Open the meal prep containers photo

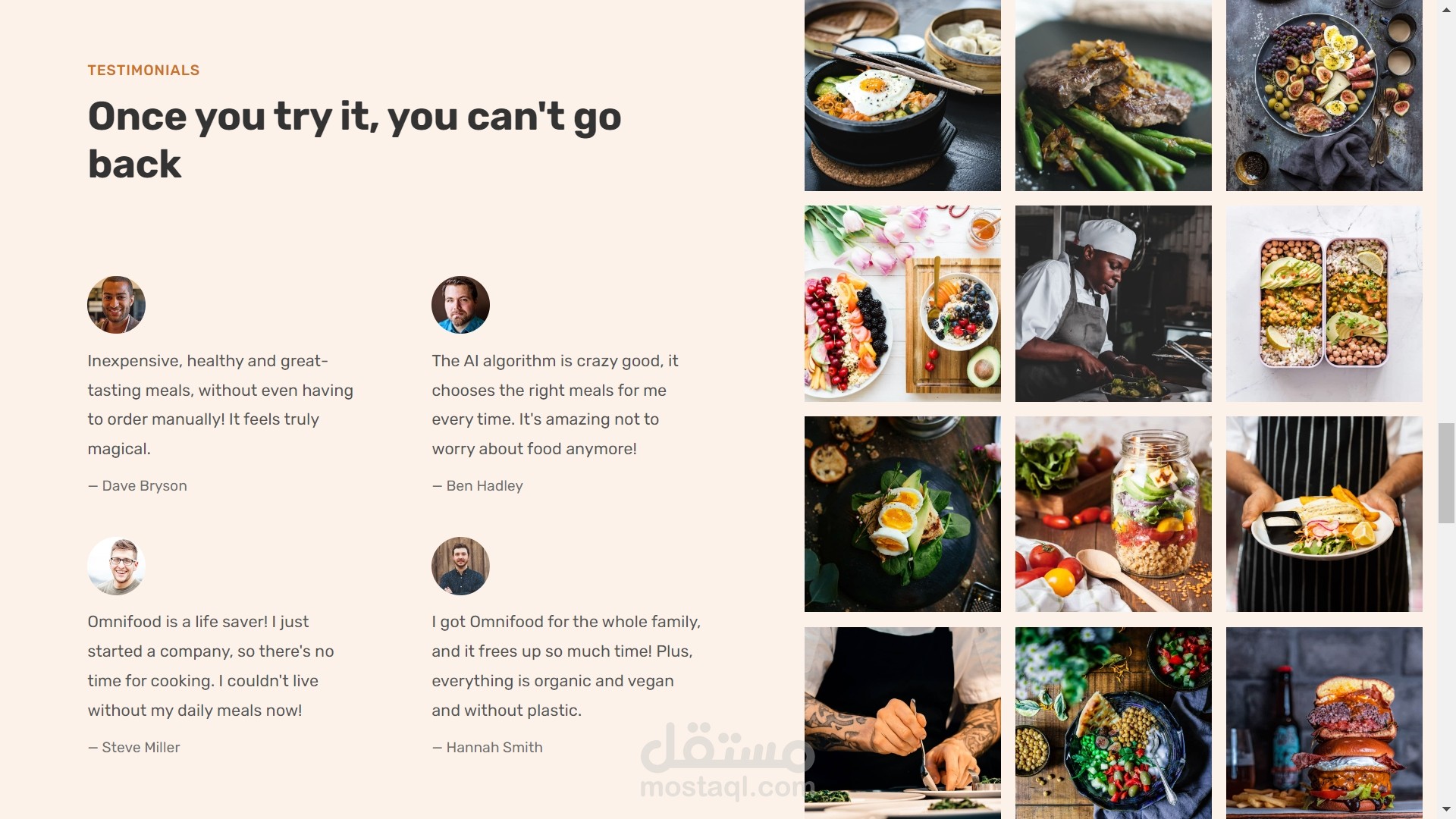[1324, 303]
